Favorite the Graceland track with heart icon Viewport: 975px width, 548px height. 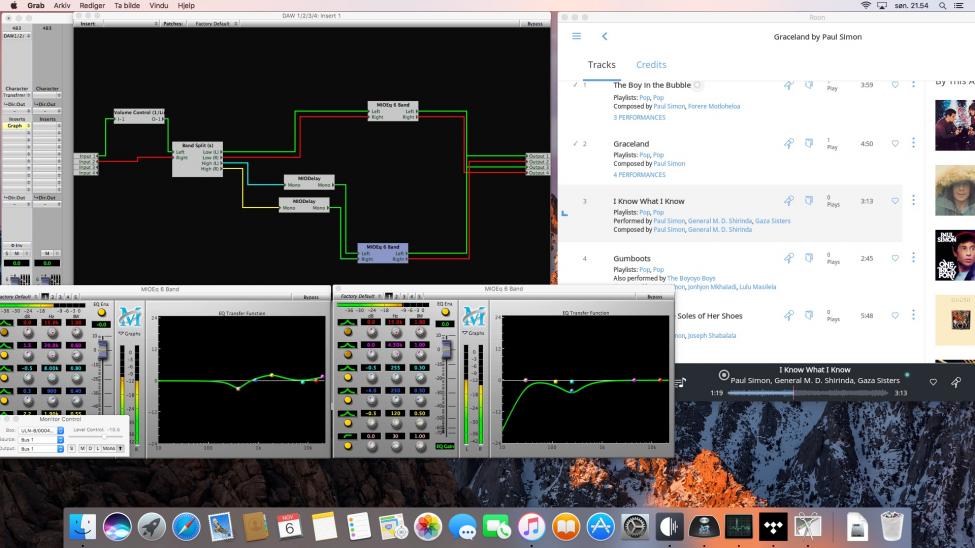895,144
